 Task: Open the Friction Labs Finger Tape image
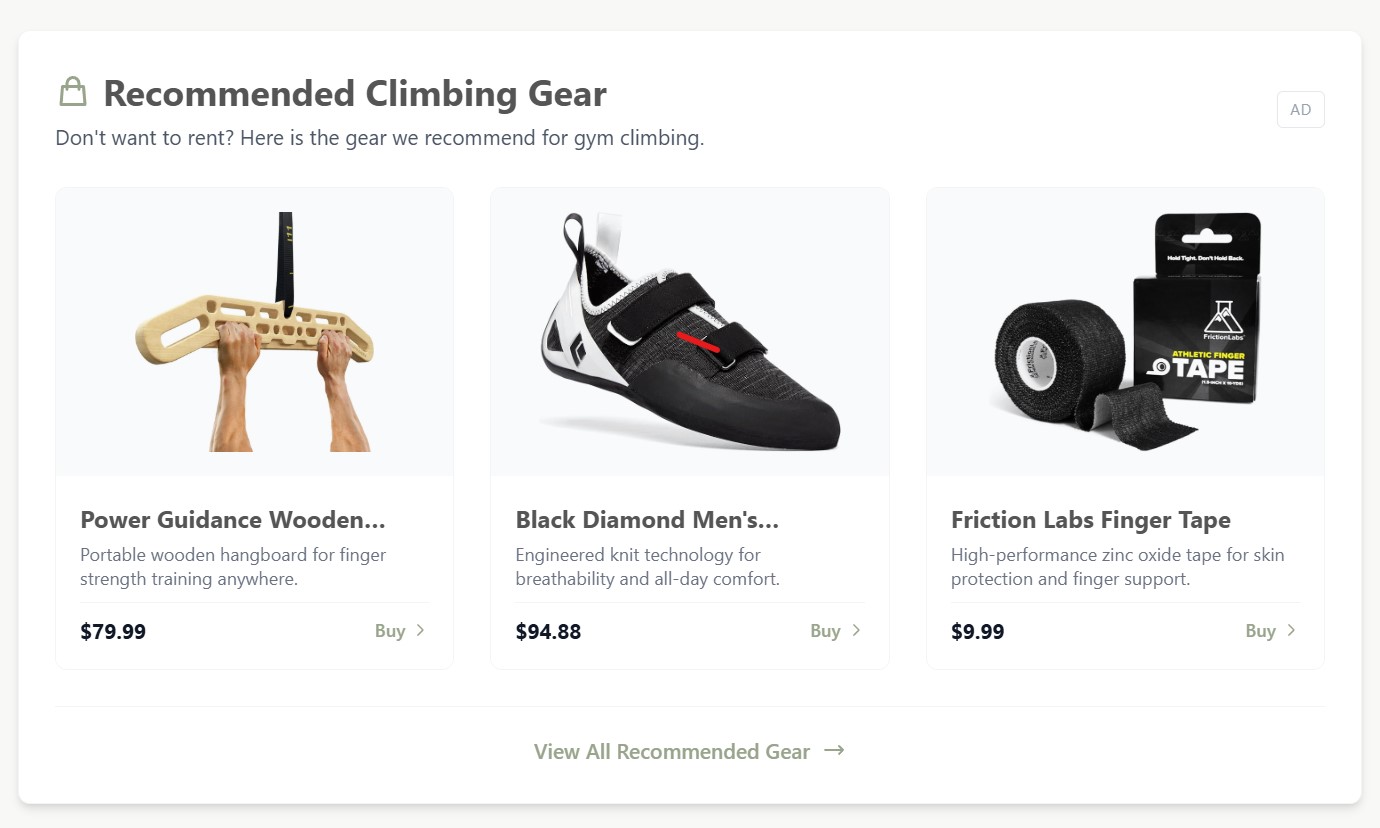coord(1125,330)
